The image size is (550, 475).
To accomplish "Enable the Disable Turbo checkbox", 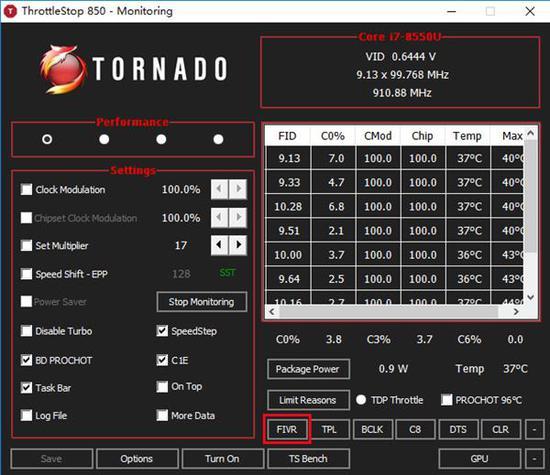I will pyautogui.click(x=26, y=330).
